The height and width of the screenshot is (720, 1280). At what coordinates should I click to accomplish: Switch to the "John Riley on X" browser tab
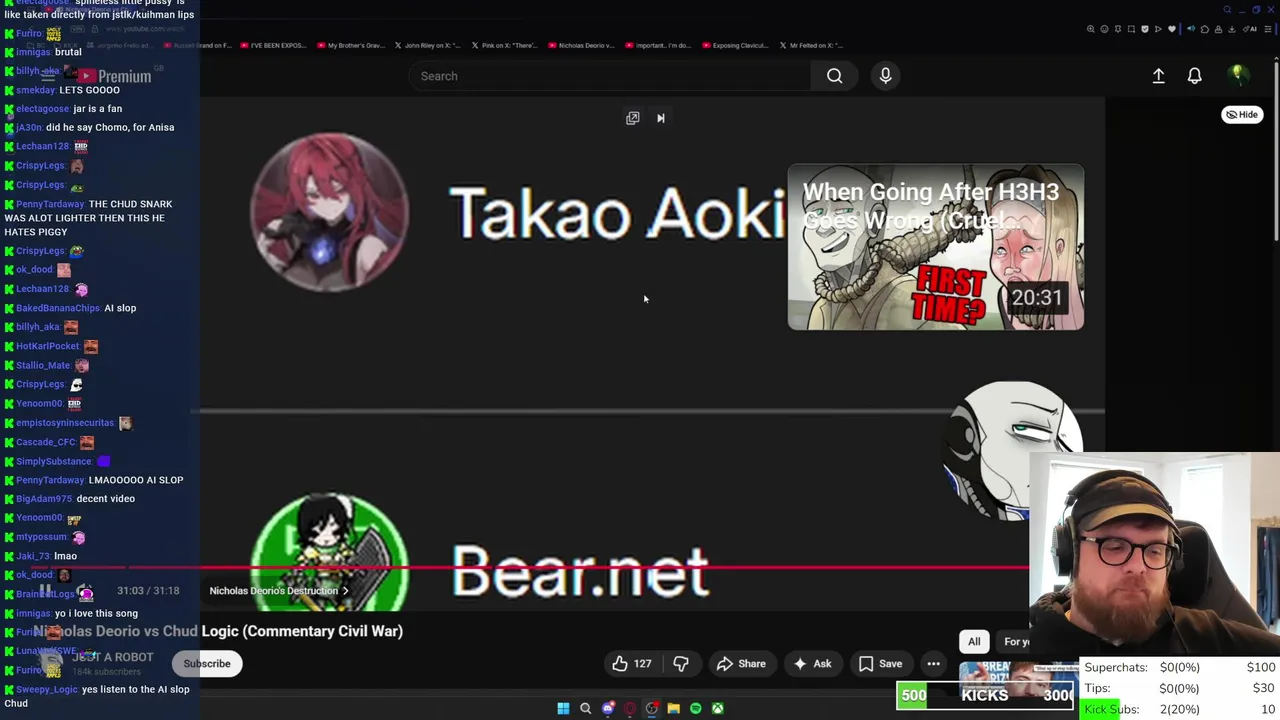pos(430,45)
